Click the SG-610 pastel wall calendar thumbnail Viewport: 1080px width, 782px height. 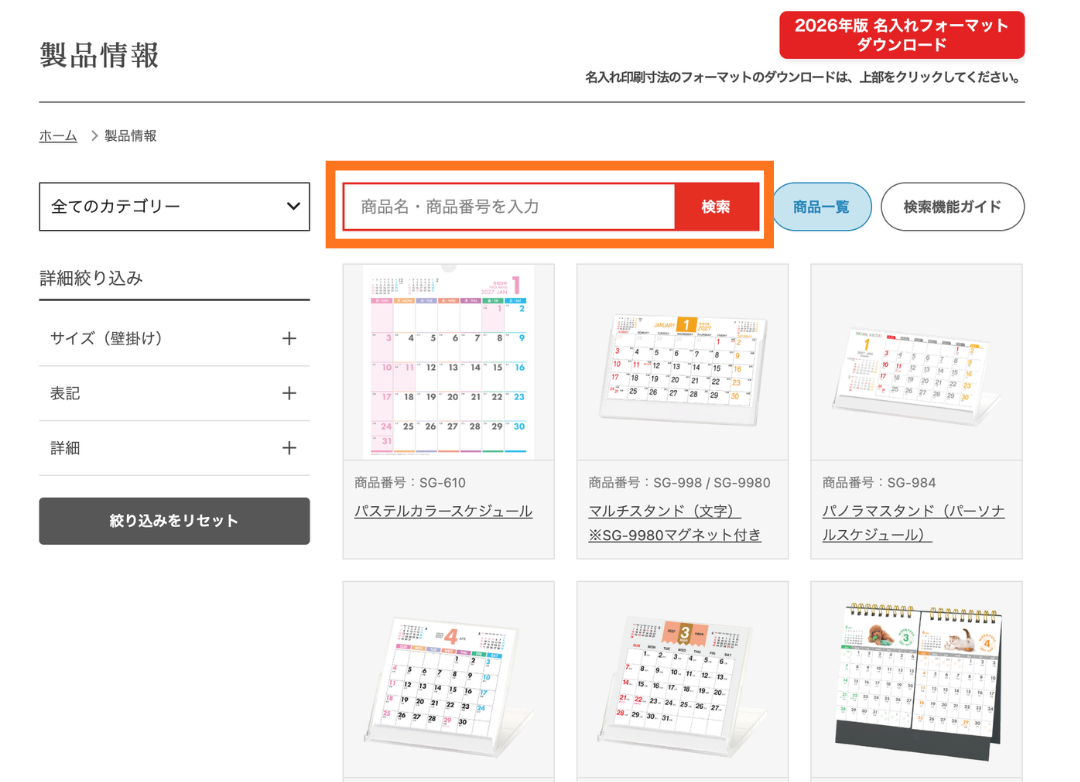(448, 362)
